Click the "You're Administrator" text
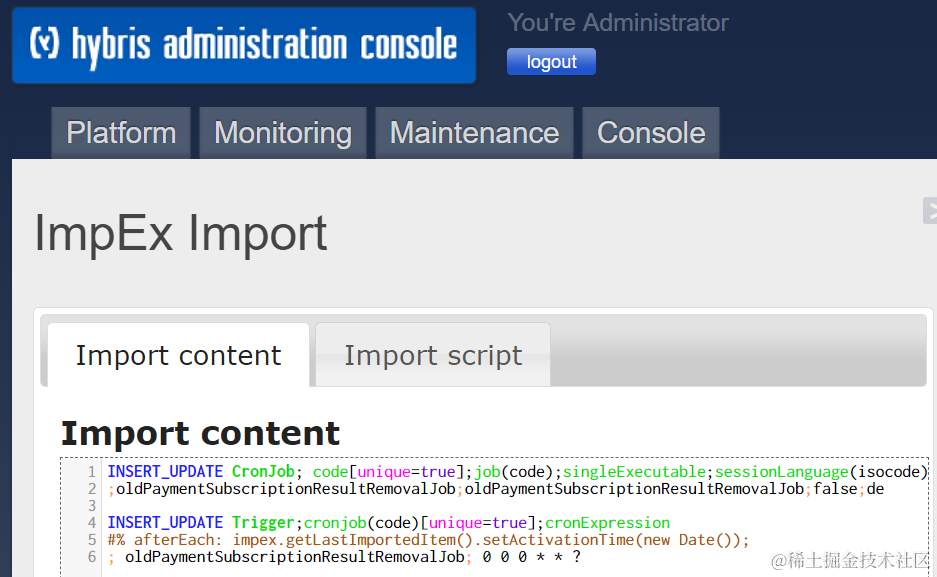 618,23
